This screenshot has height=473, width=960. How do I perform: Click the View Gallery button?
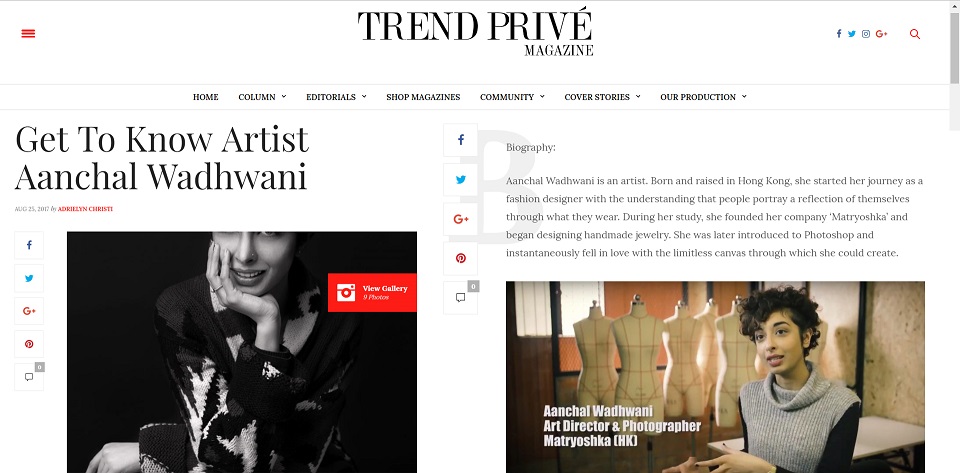click(372, 292)
